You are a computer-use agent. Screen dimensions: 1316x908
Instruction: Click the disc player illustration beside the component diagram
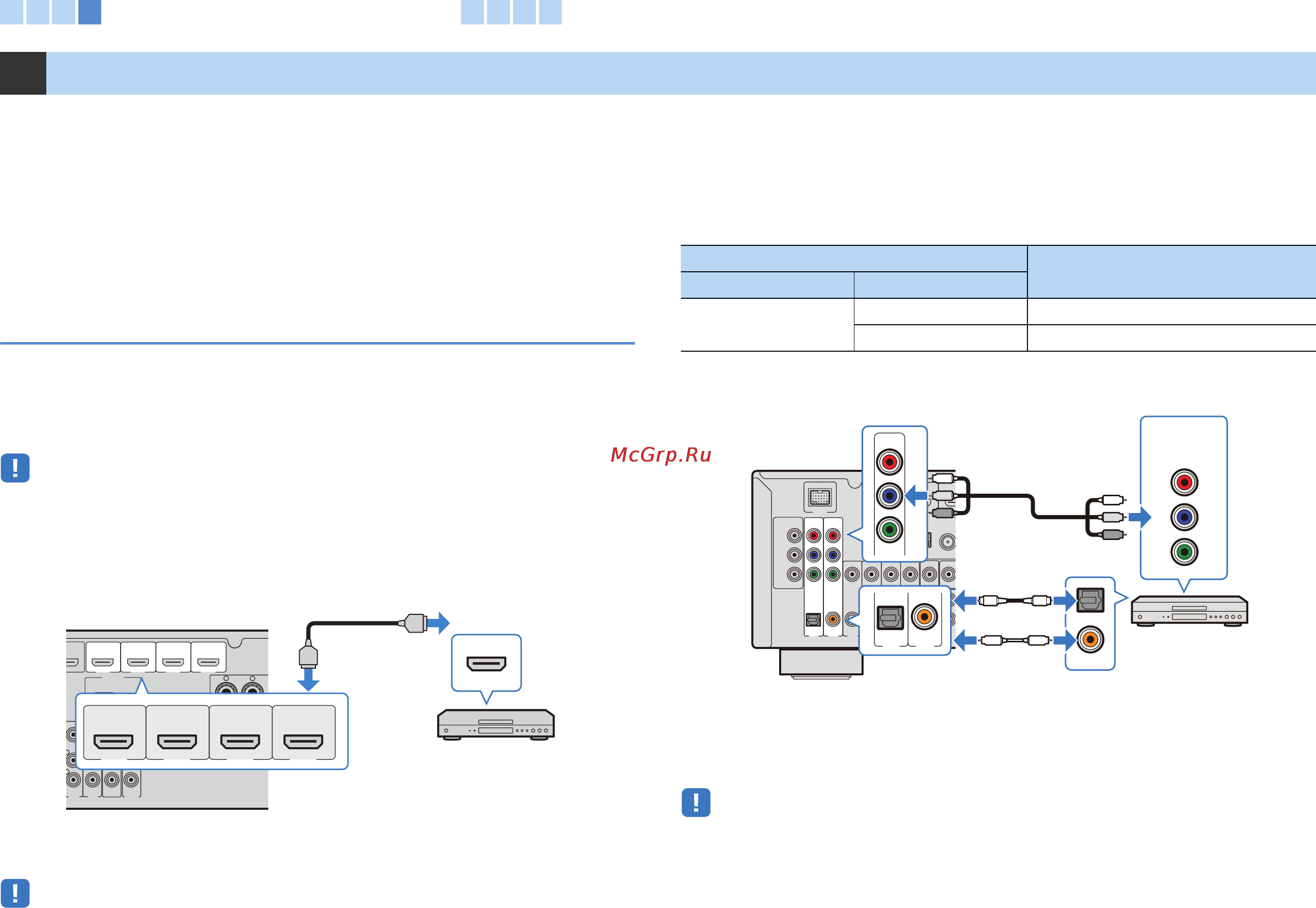[1189, 612]
